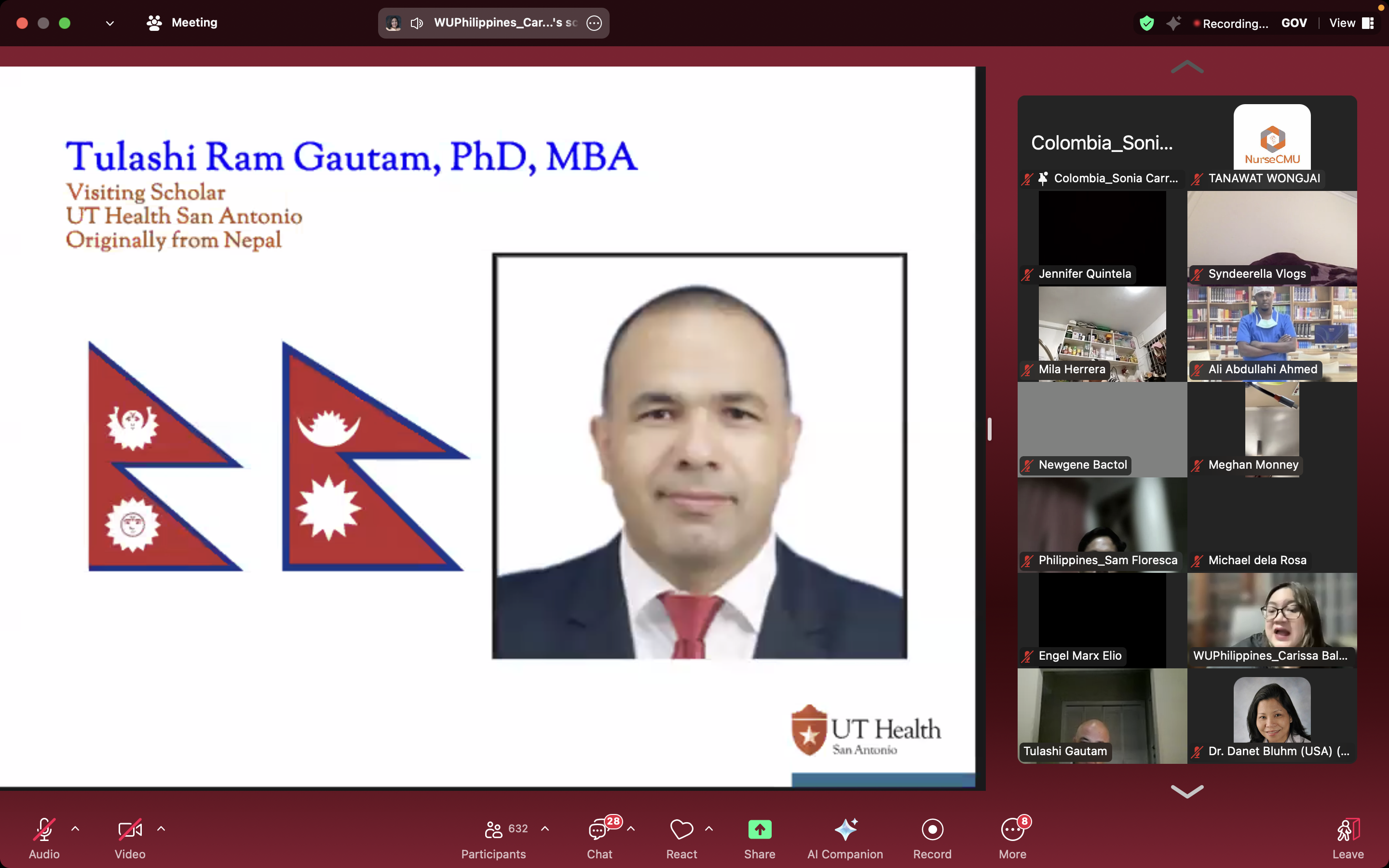Click the GOV label in title bar

(1294, 23)
